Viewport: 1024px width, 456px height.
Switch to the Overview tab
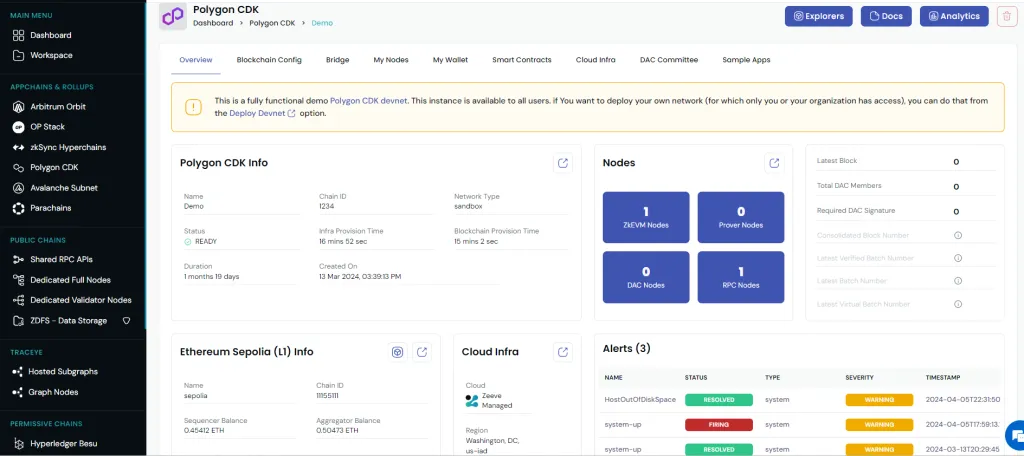(x=196, y=60)
